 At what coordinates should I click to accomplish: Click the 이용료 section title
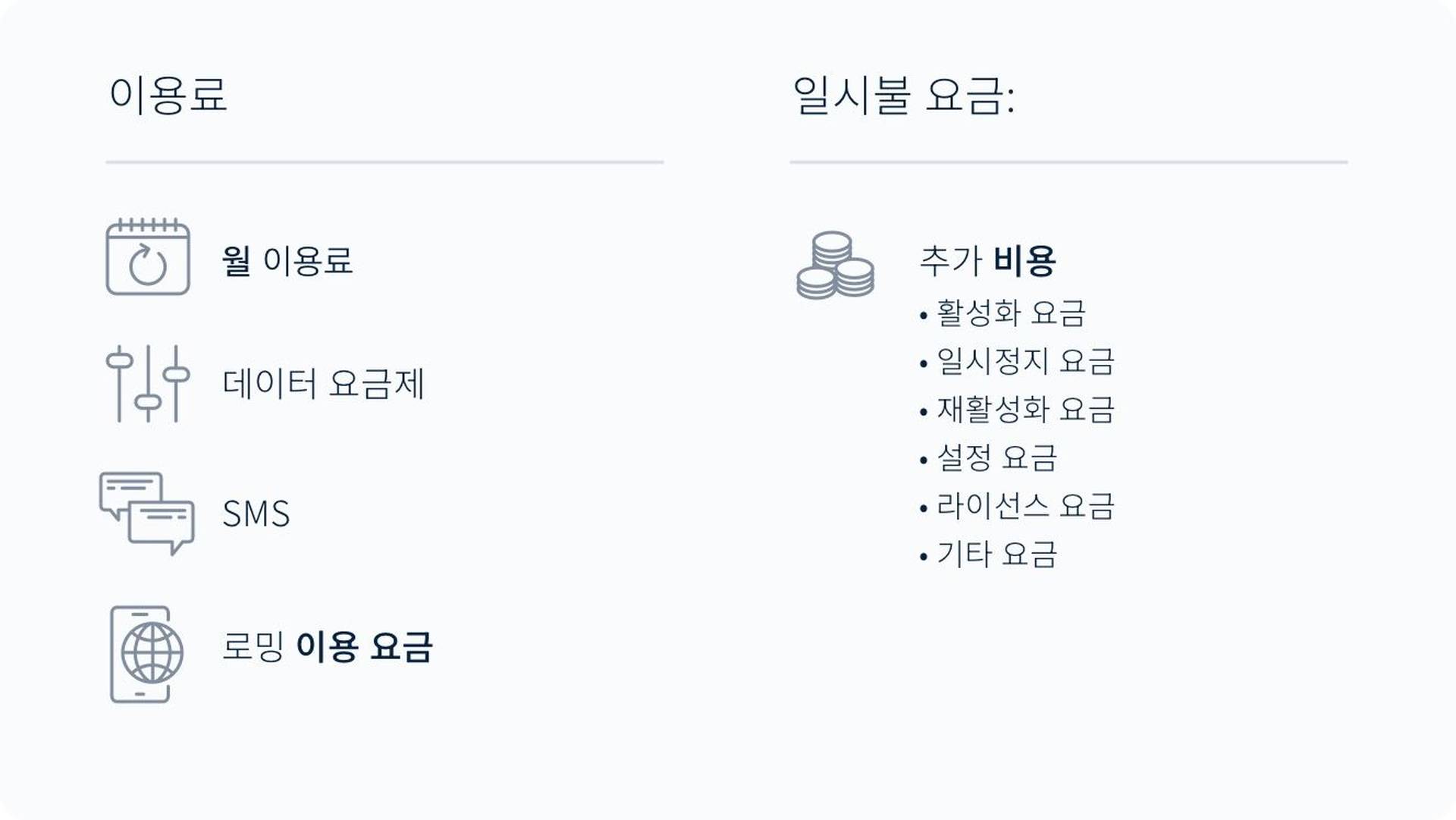168,95
